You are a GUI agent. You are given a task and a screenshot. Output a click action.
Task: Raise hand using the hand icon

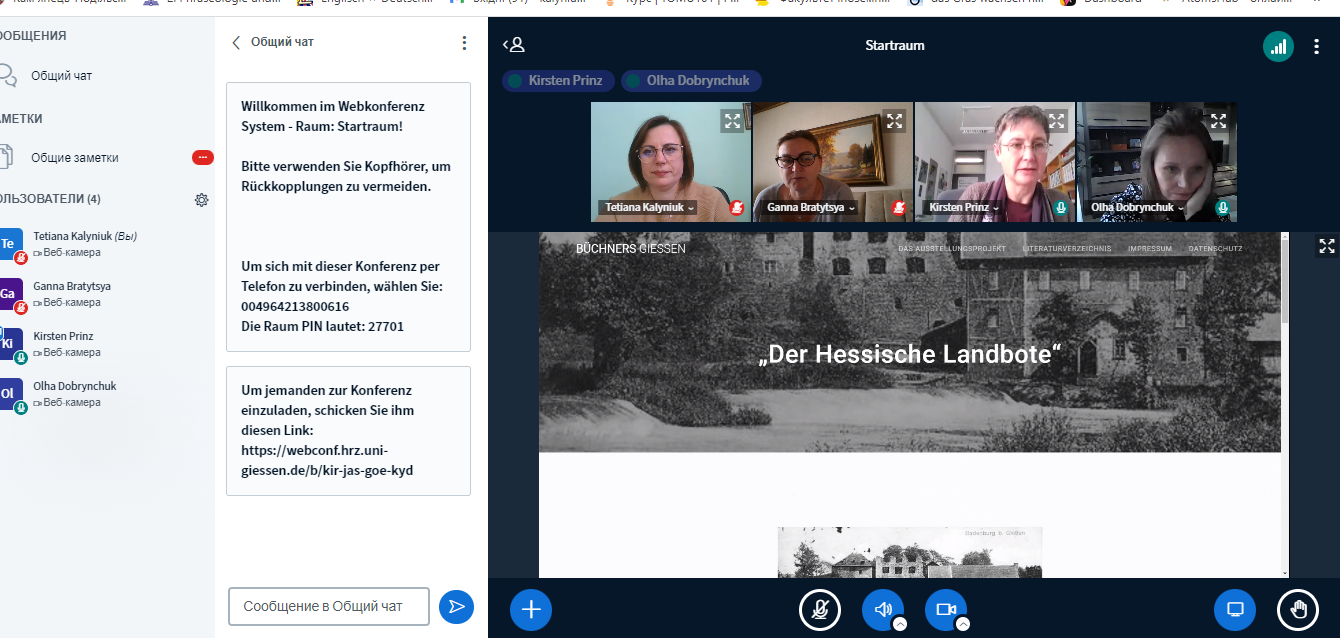point(1298,609)
